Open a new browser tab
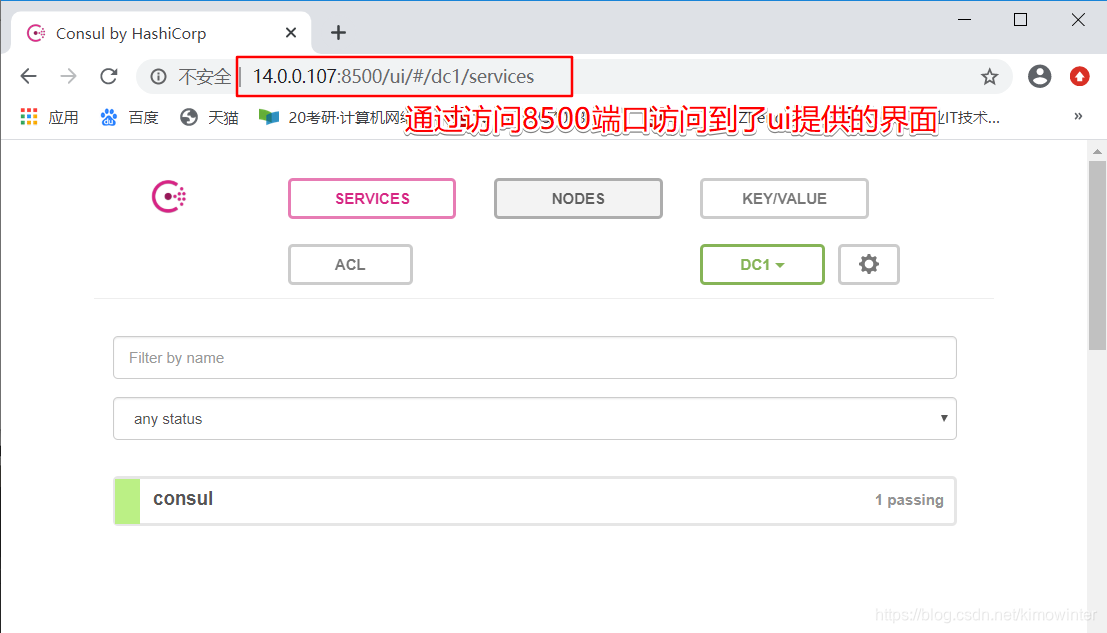This screenshot has height=633, width=1107. point(338,32)
